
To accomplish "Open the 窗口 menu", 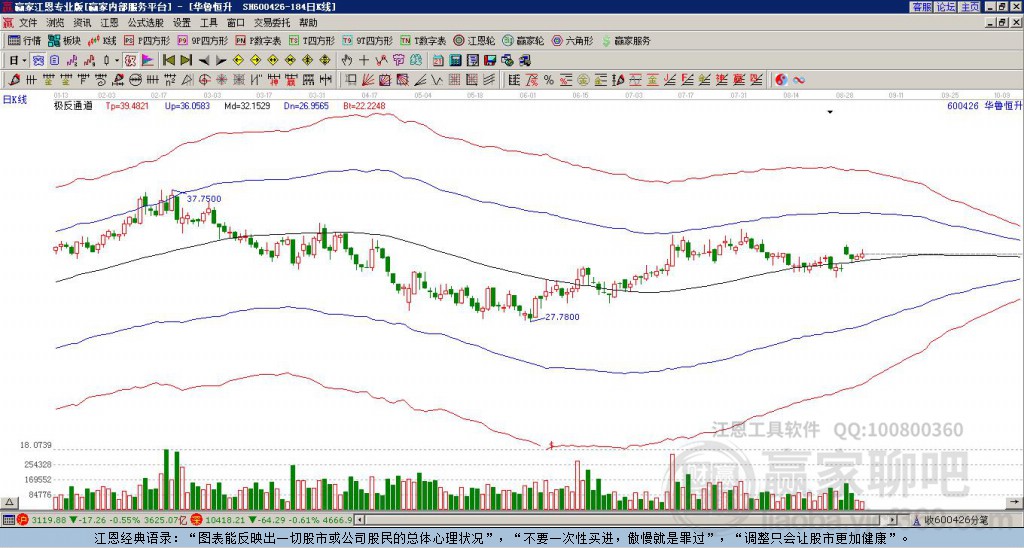I will [236, 23].
